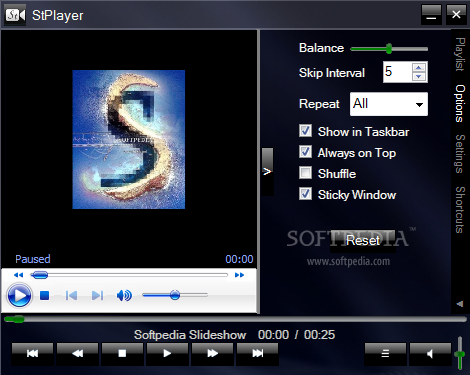Go to next item using blue embedded player icon
This screenshot has width=470, height=375.
click(97, 296)
